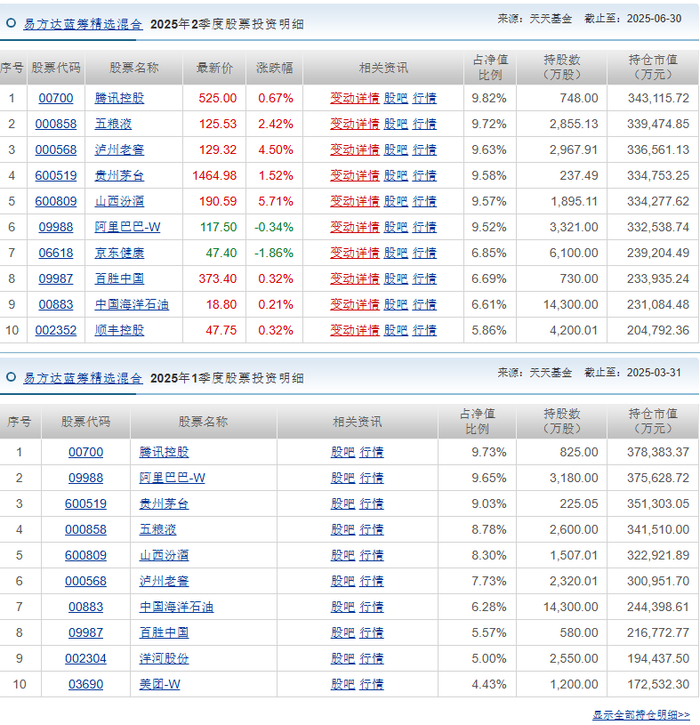Select the date 2025-03-31 in Q1 header

pos(654,373)
